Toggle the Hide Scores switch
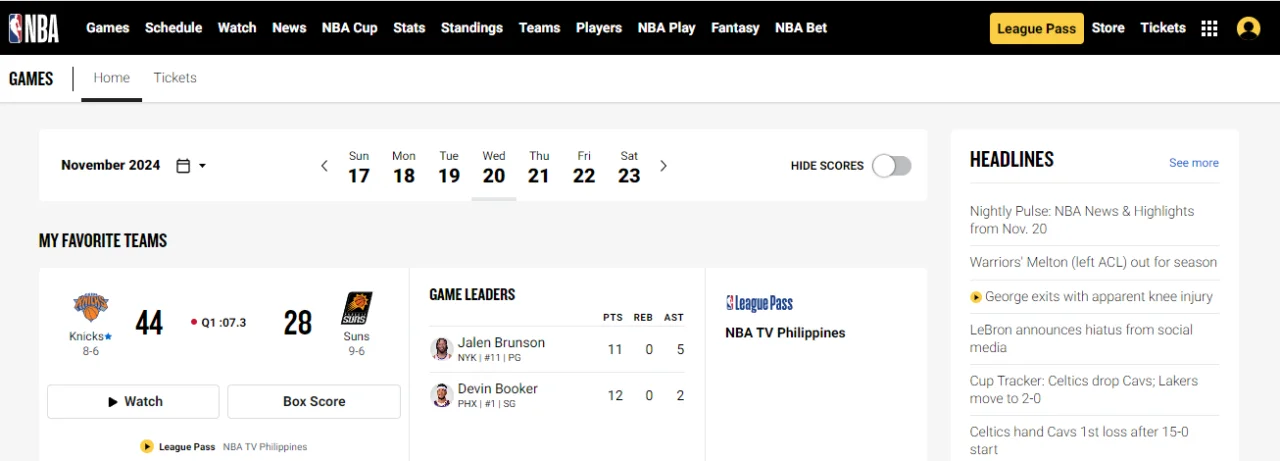This screenshot has height=461, width=1280. tap(891, 166)
